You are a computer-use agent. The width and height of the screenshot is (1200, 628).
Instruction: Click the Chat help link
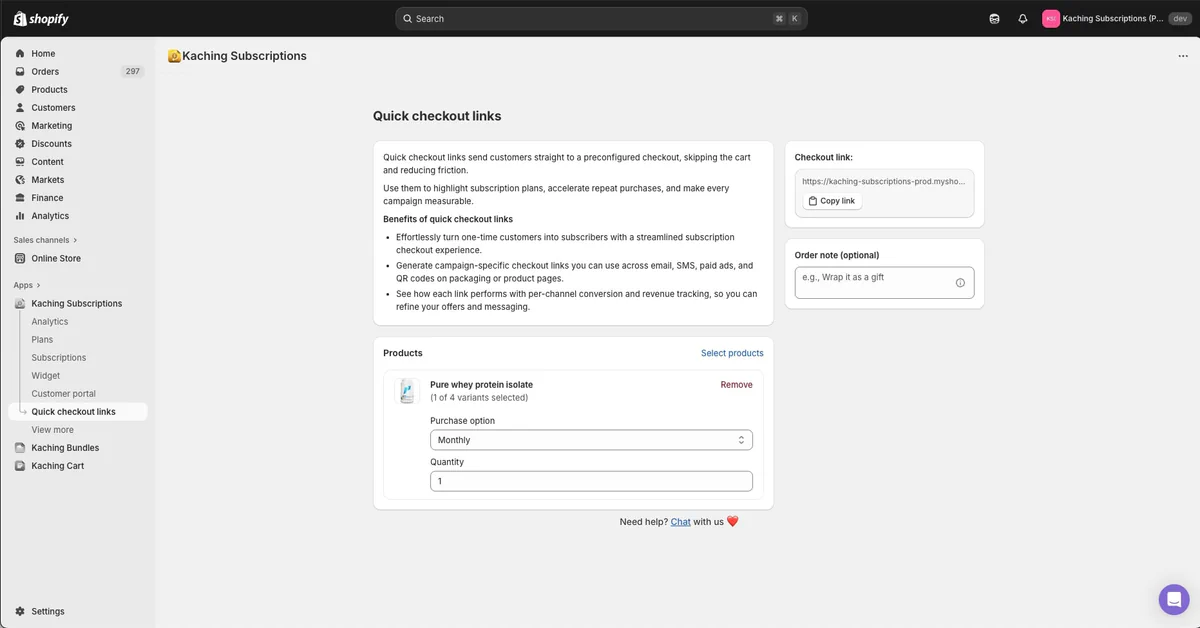point(681,522)
